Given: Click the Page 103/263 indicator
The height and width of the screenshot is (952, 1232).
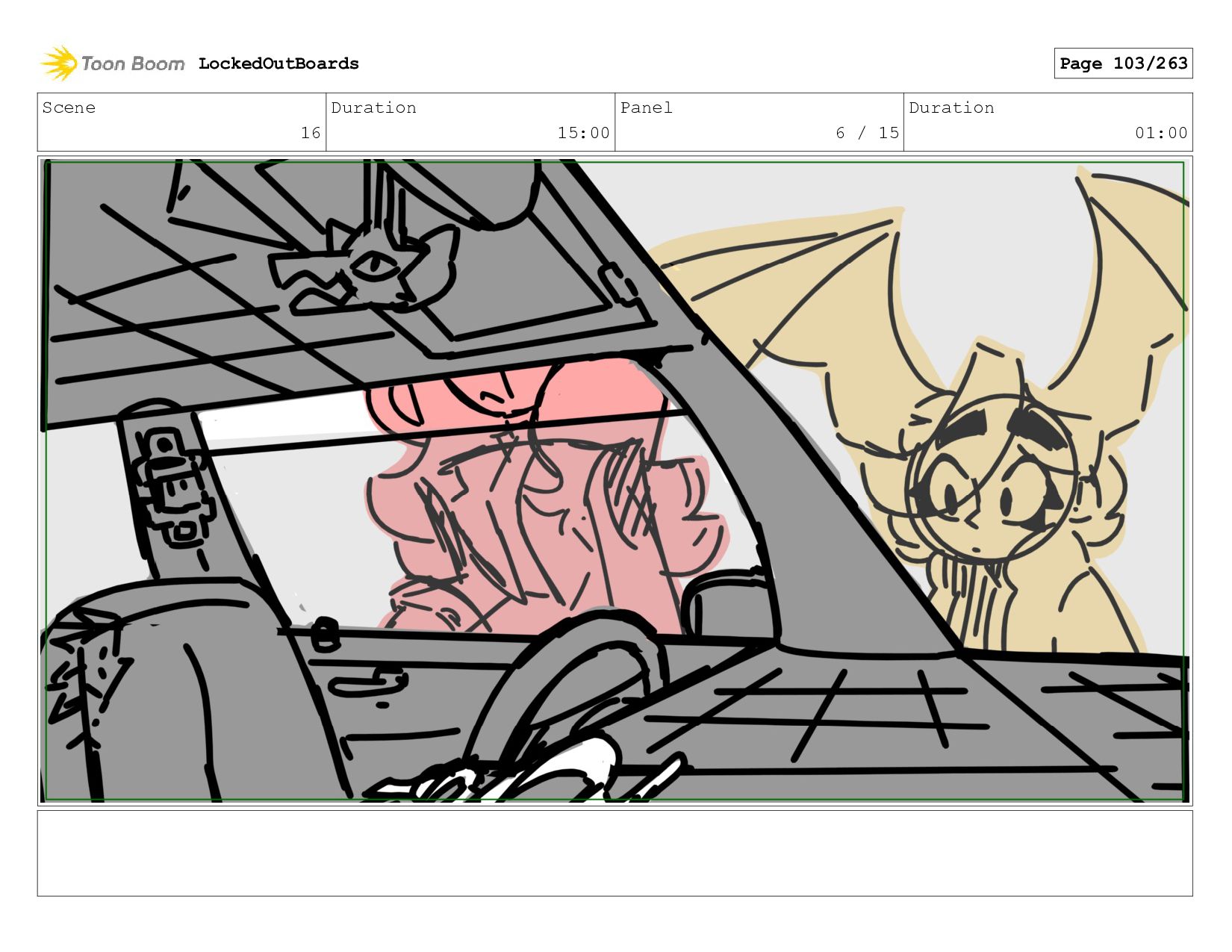Looking at the screenshot, I should tap(1123, 63).
